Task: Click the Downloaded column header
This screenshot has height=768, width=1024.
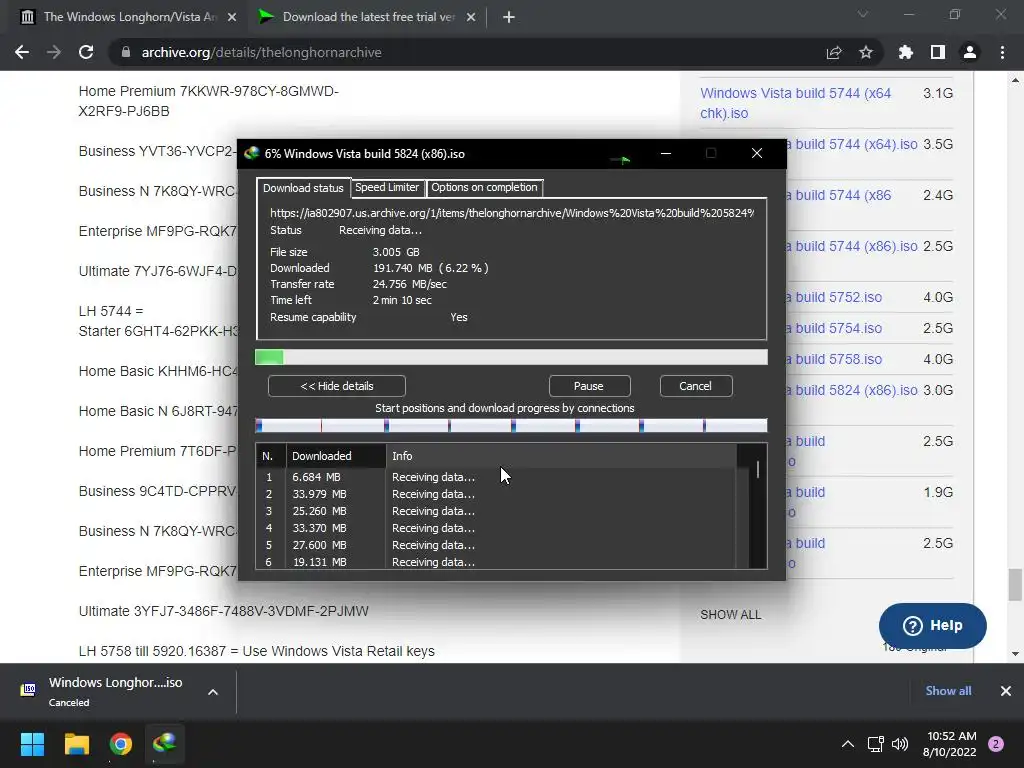Action: (x=336, y=456)
